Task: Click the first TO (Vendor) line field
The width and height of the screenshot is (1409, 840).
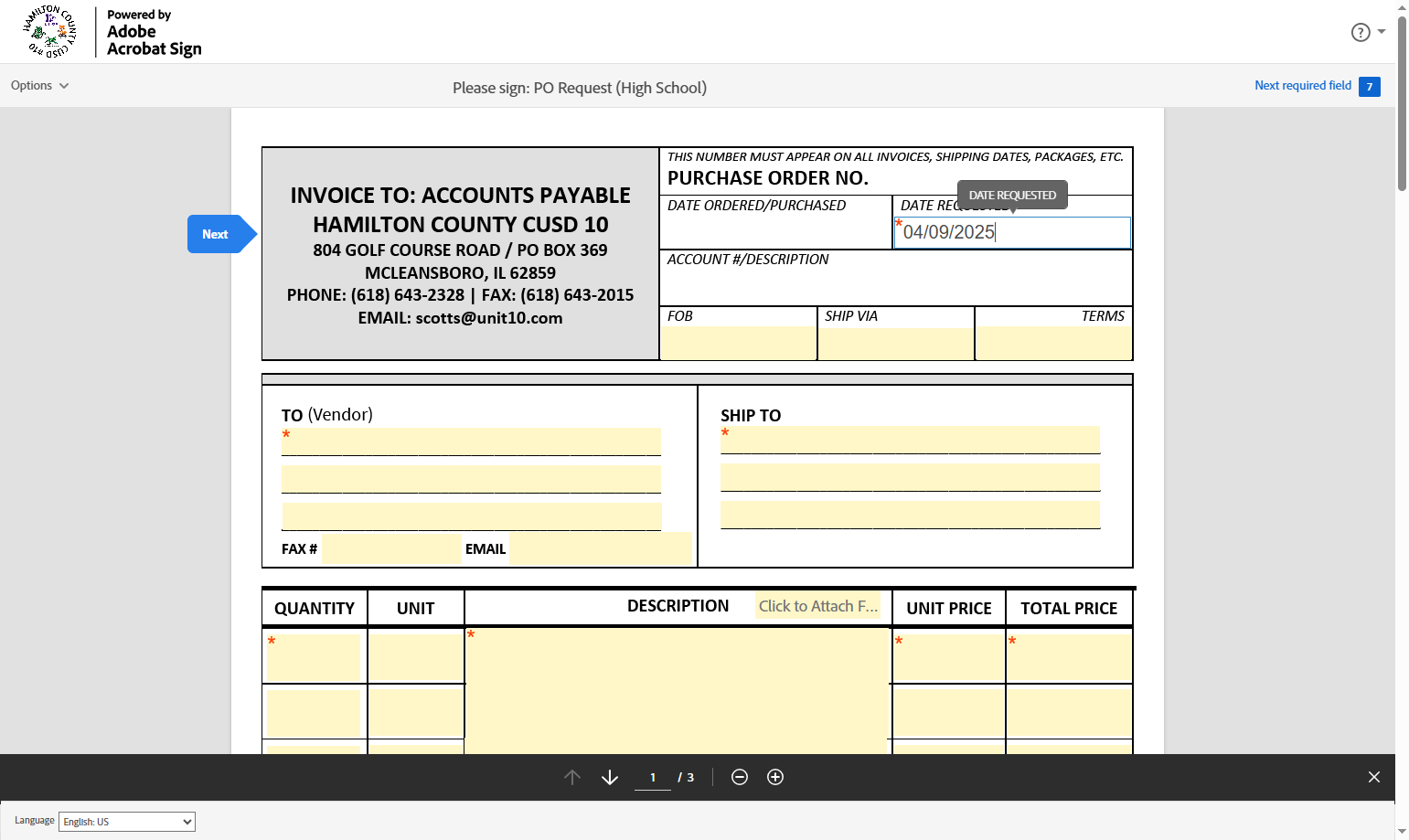Action: (x=471, y=441)
